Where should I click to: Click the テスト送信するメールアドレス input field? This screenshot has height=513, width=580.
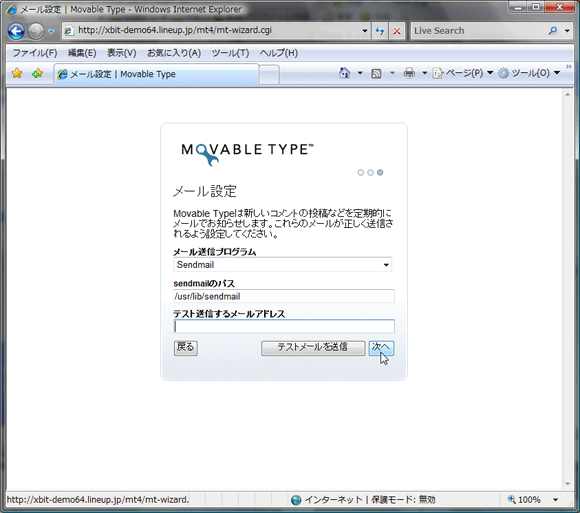click(x=284, y=326)
